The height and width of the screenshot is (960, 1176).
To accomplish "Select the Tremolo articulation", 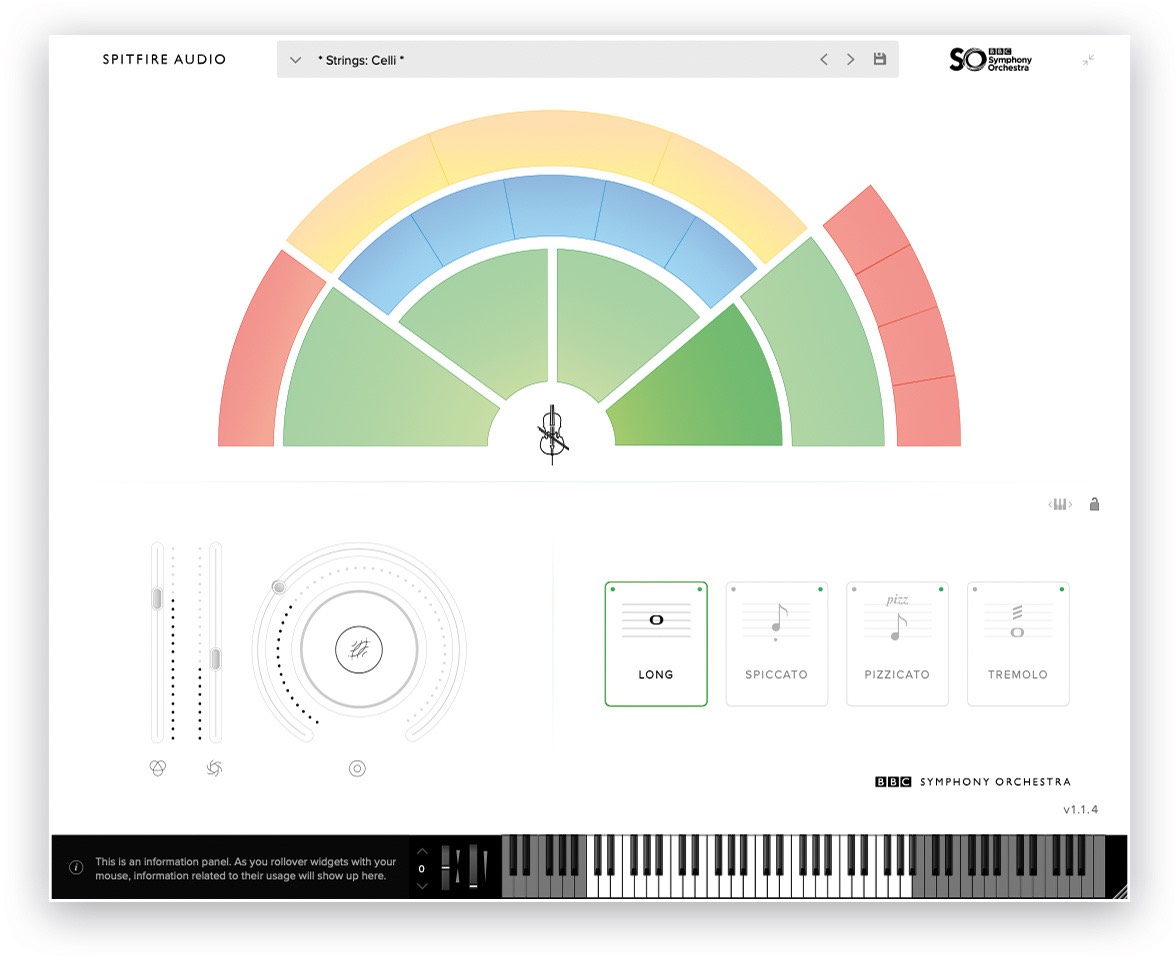I will [1018, 644].
